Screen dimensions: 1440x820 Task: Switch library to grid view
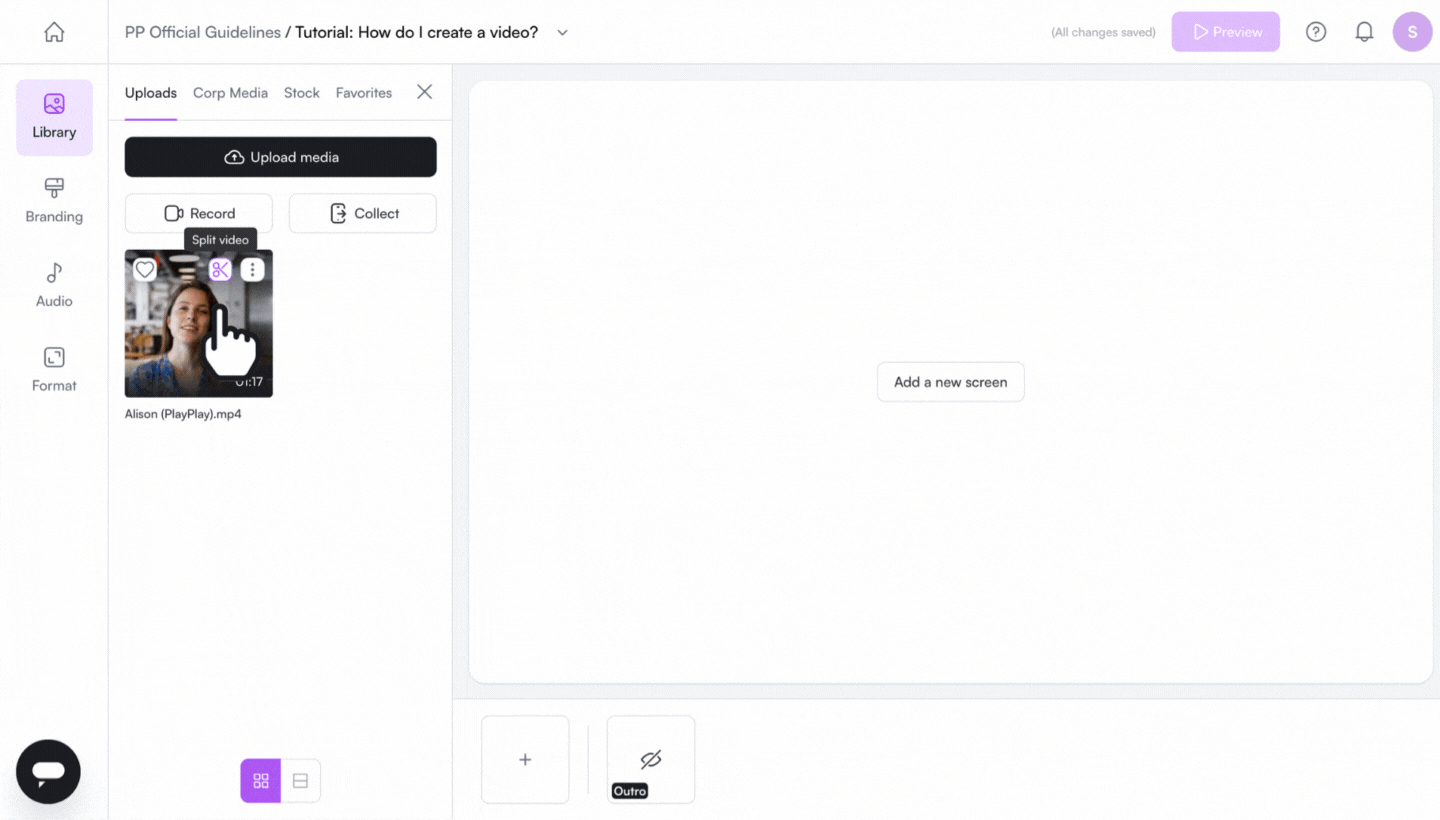[x=261, y=781]
